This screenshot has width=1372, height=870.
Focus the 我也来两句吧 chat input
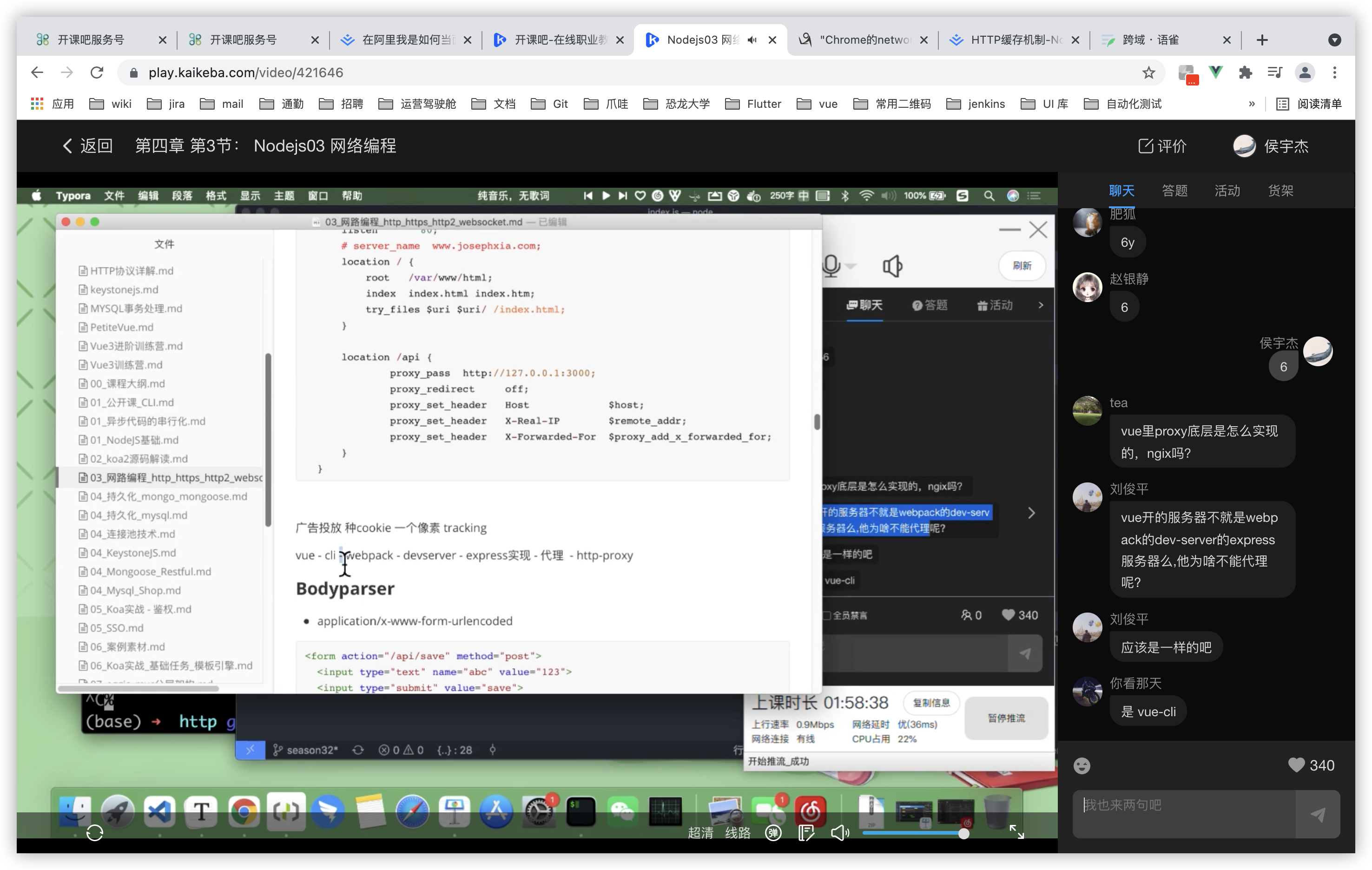(1184, 814)
